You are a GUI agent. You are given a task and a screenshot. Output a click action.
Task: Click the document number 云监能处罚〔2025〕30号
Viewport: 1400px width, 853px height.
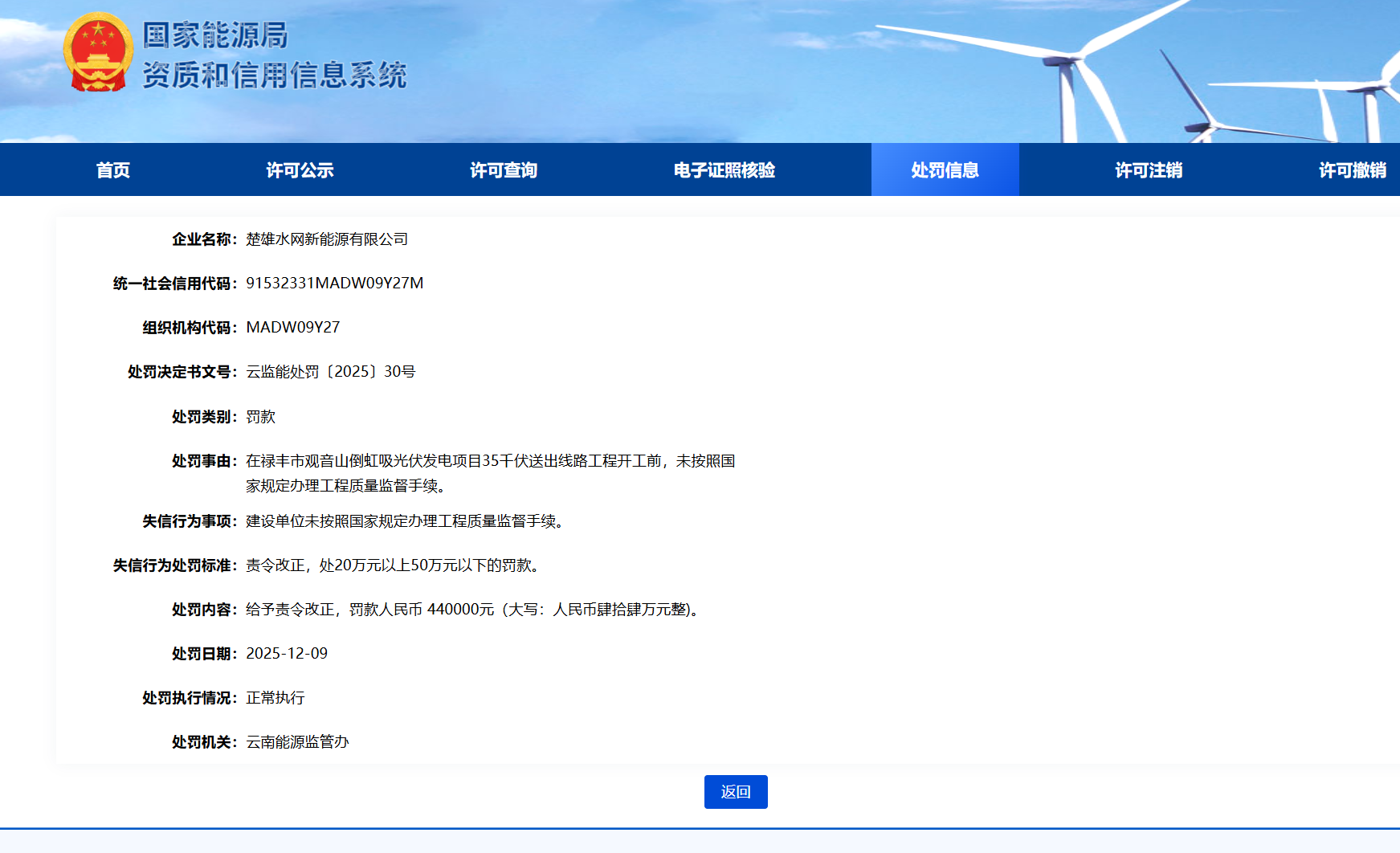pyautogui.click(x=330, y=372)
